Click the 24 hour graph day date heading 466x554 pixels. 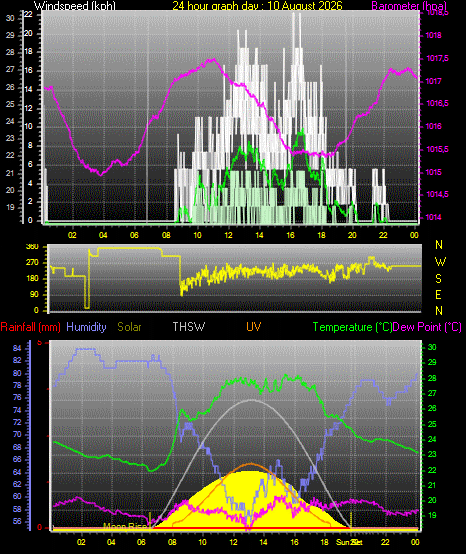coord(258,6)
